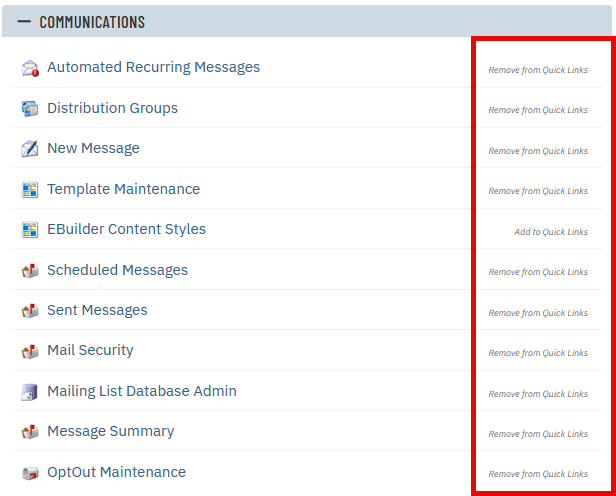Remove New Message from Quick Links
Image resolution: width=616 pixels, height=496 pixels.
point(538,151)
